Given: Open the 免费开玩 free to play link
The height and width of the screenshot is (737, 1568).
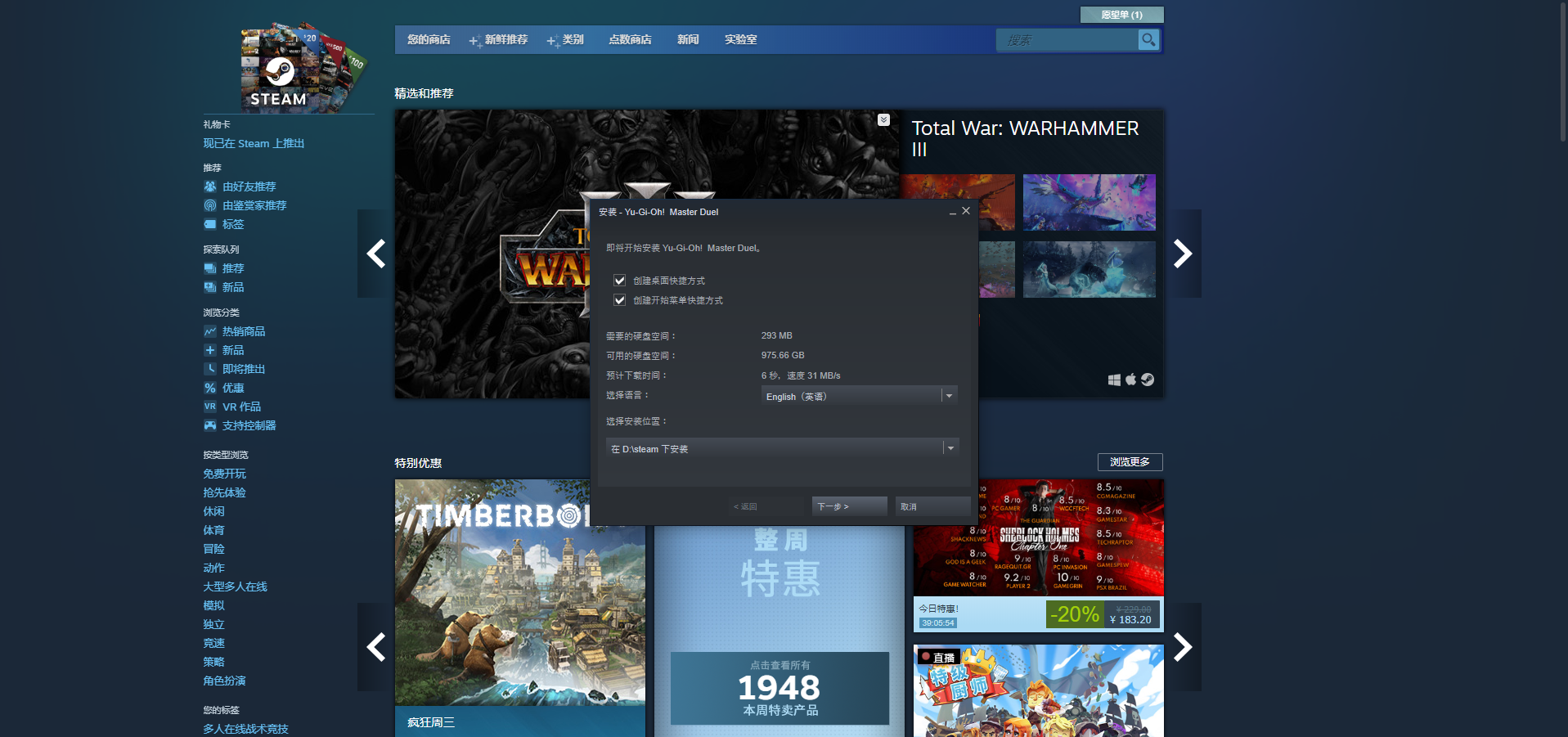Looking at the screenshot, I should pos(224,474).
